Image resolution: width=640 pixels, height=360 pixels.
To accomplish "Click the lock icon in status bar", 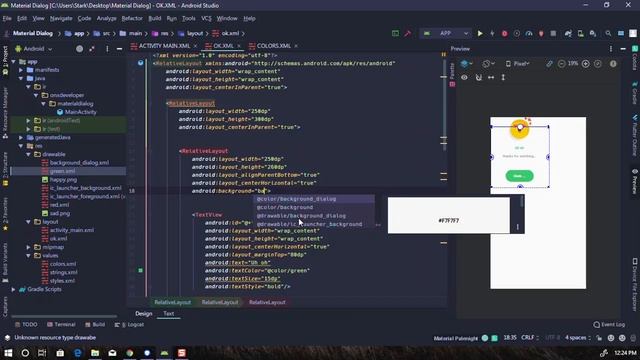I will coord(599,338).
